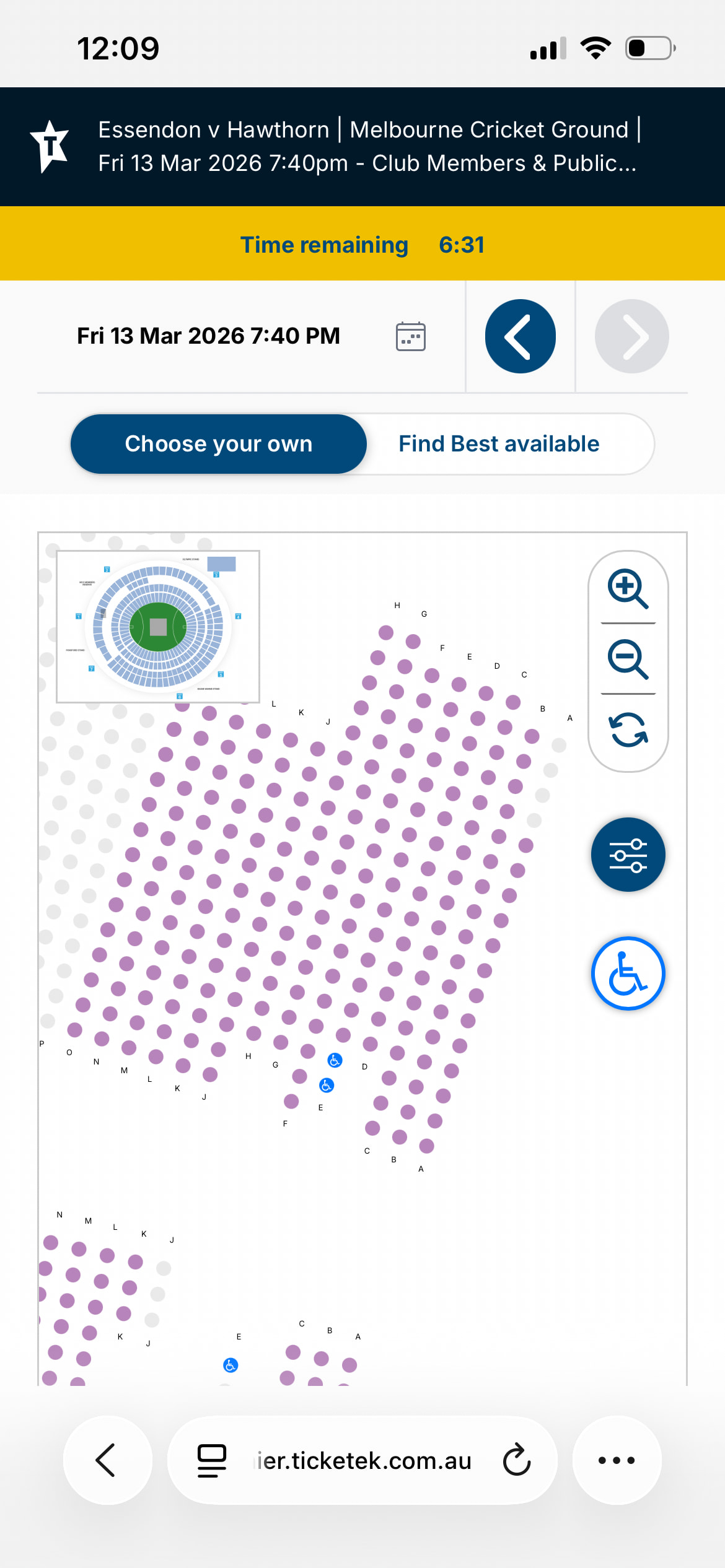Reset the seat map view
725x1568 pixels.
coord(628,730)
